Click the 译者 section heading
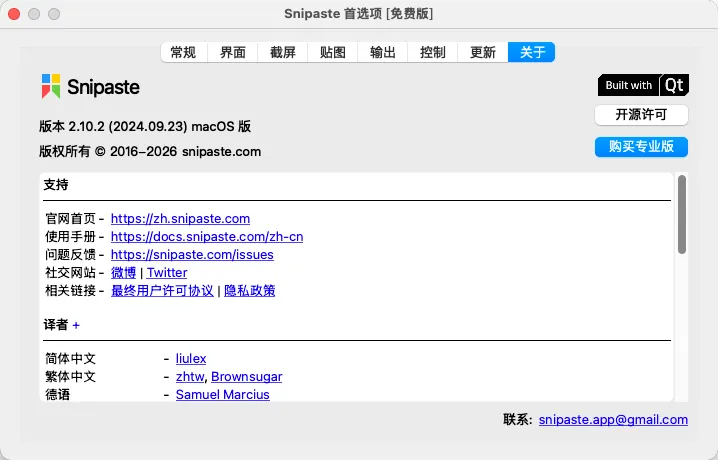The height and width of the screenshot is (460, 718). 56,325
